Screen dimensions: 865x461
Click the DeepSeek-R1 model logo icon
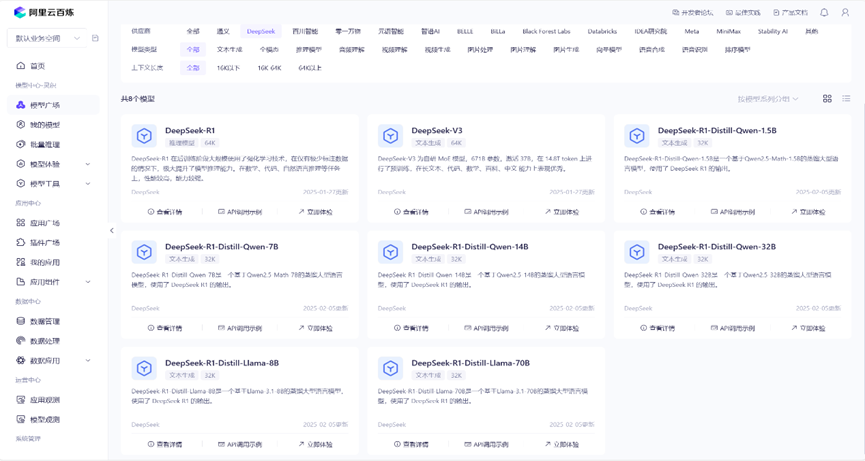144,136
